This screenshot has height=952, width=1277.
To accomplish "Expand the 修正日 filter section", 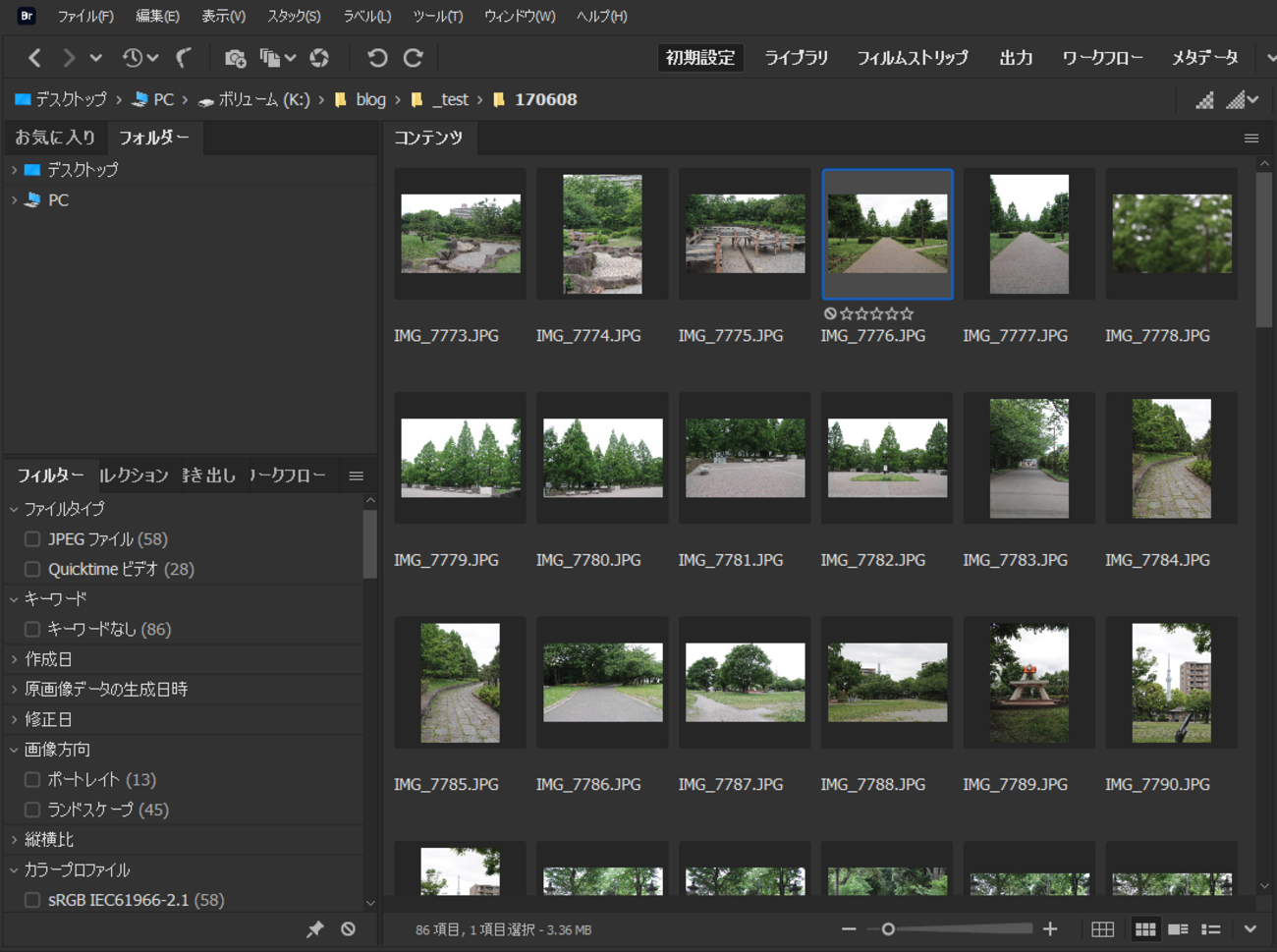I will (14, 719).
